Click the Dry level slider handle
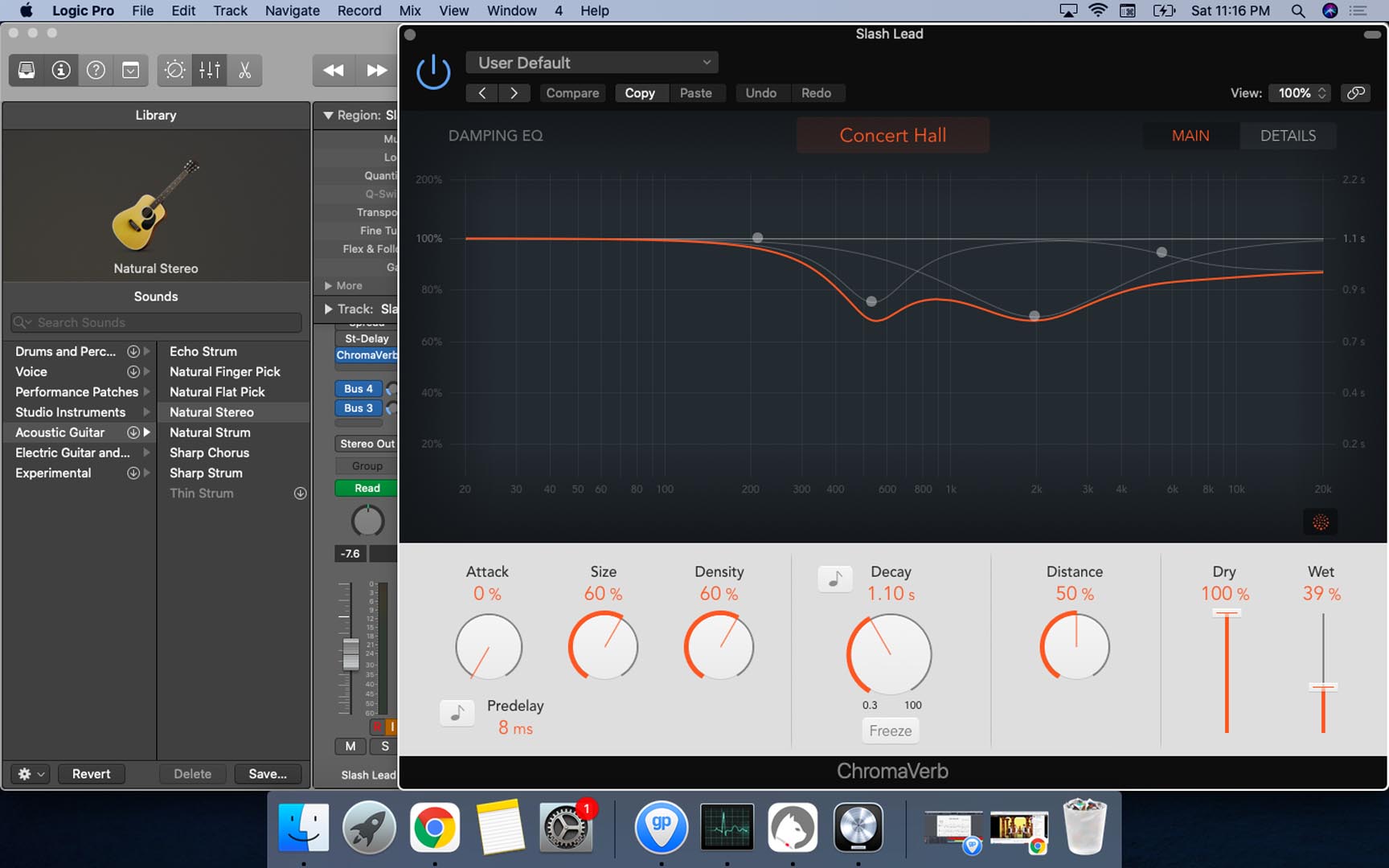The height and width of the screenshot is (868, 1389). (1227, 612)
